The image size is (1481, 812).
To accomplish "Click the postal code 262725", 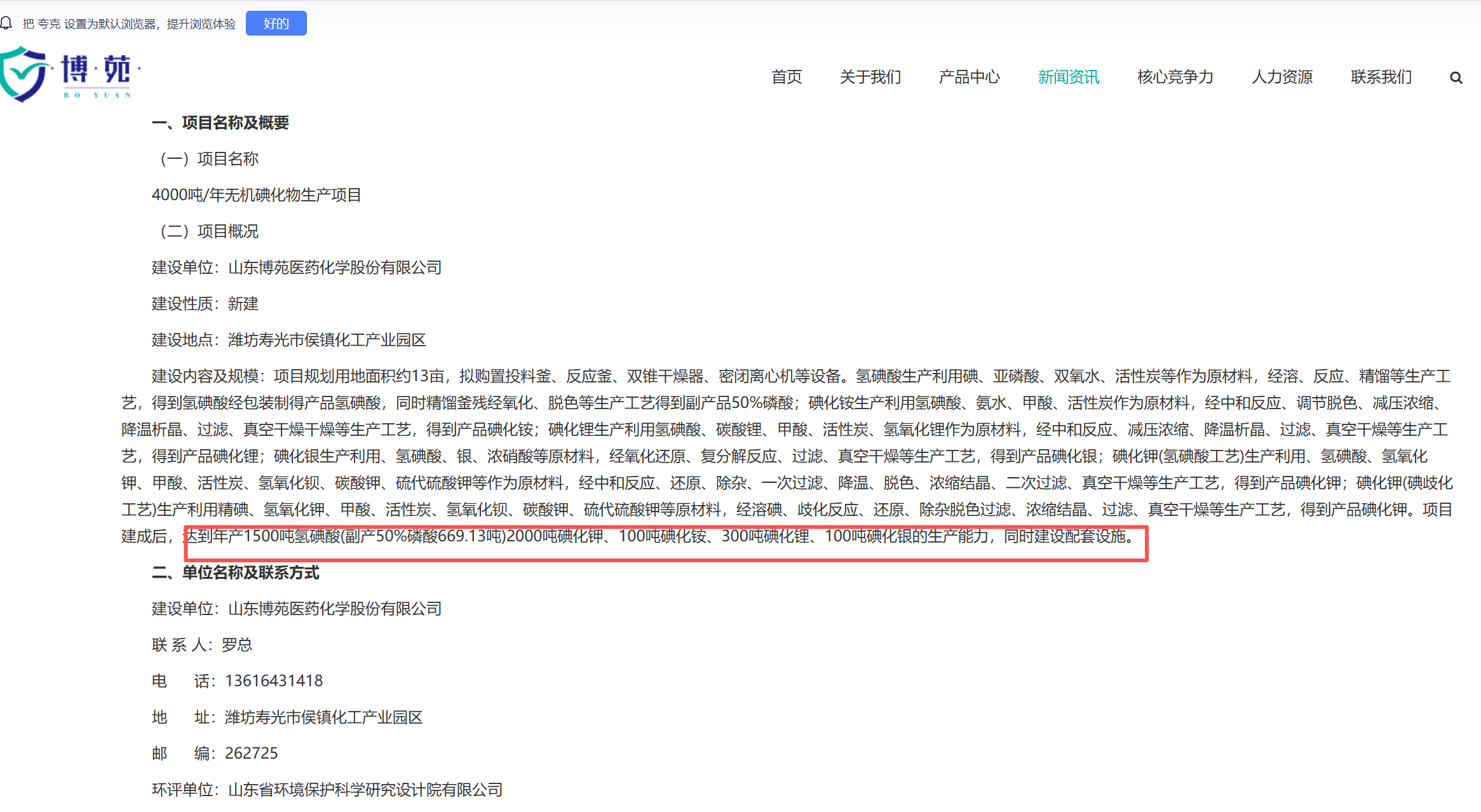I will (252, 754).
